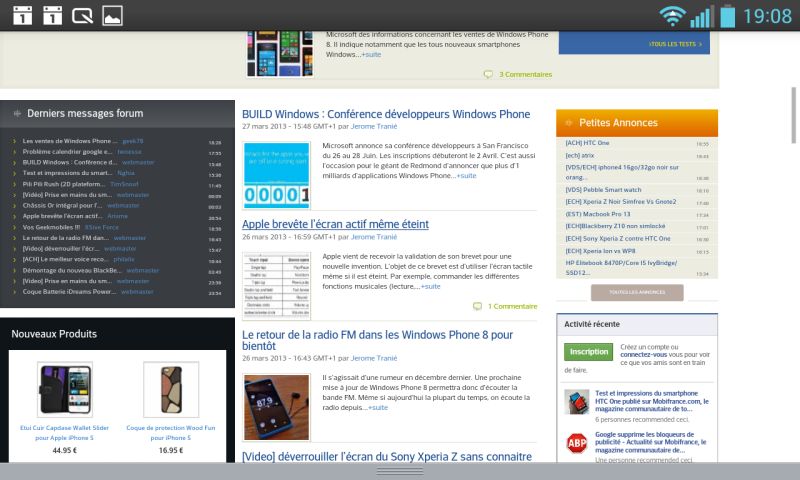Click the ABP Adblock Plus icon in Activité récente
The image size is (800, 480).
point(577,443)
